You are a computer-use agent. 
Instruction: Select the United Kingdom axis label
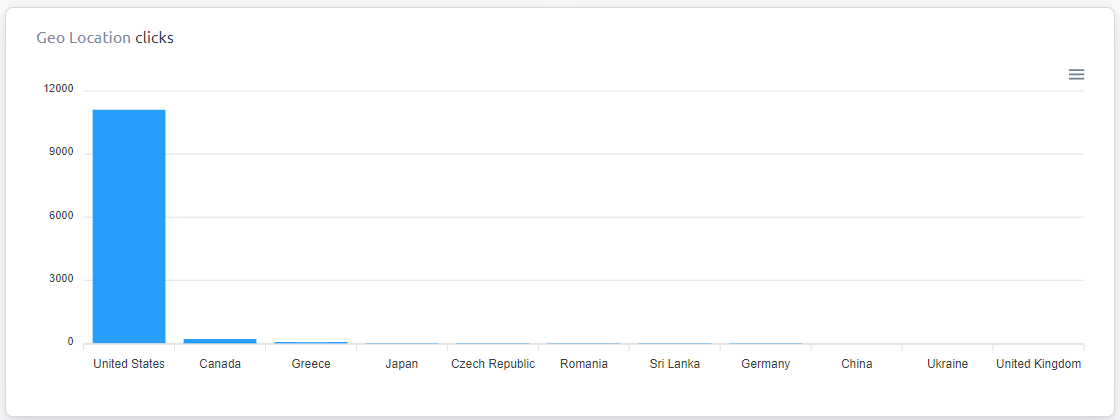(1039, 364)
